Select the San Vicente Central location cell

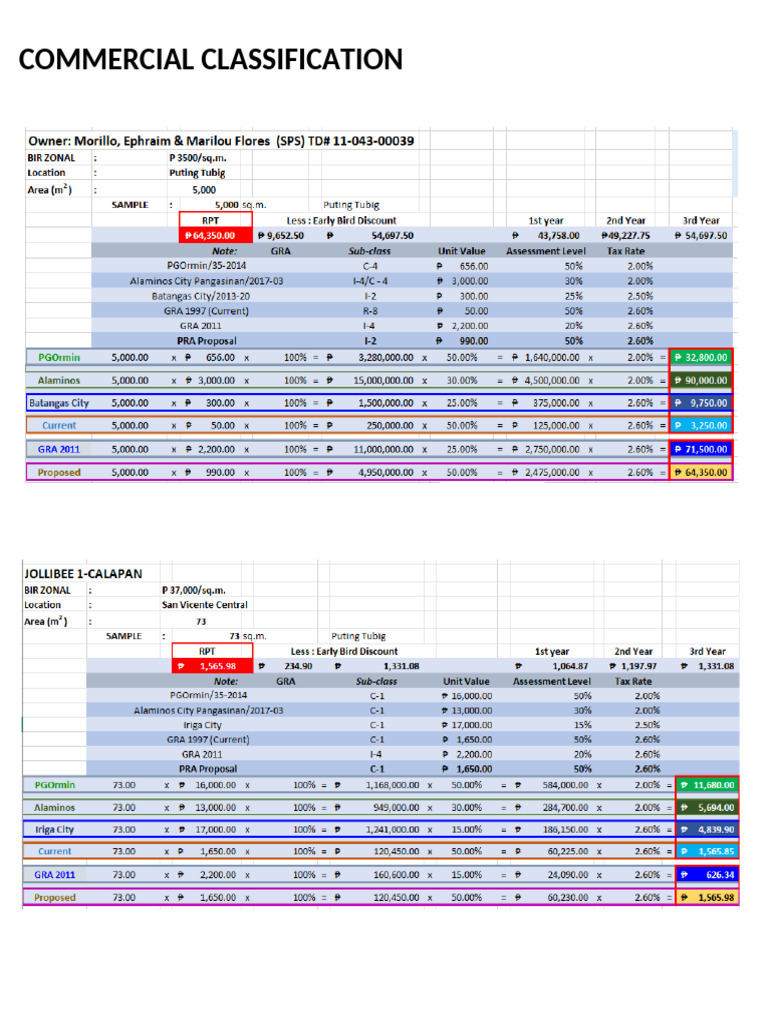(205, 605)
